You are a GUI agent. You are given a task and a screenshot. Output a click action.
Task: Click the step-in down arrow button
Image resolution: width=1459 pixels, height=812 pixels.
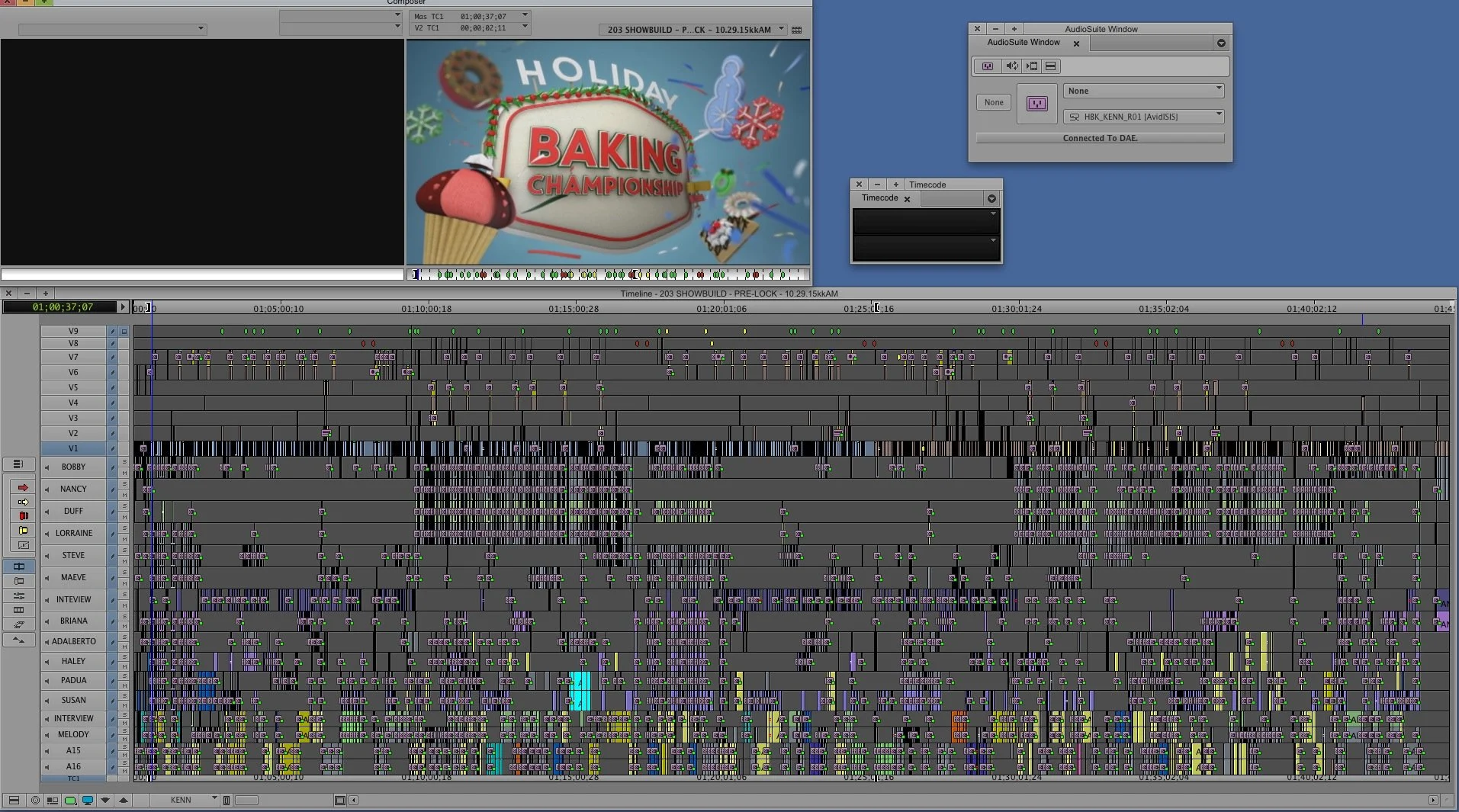(105, 800)
